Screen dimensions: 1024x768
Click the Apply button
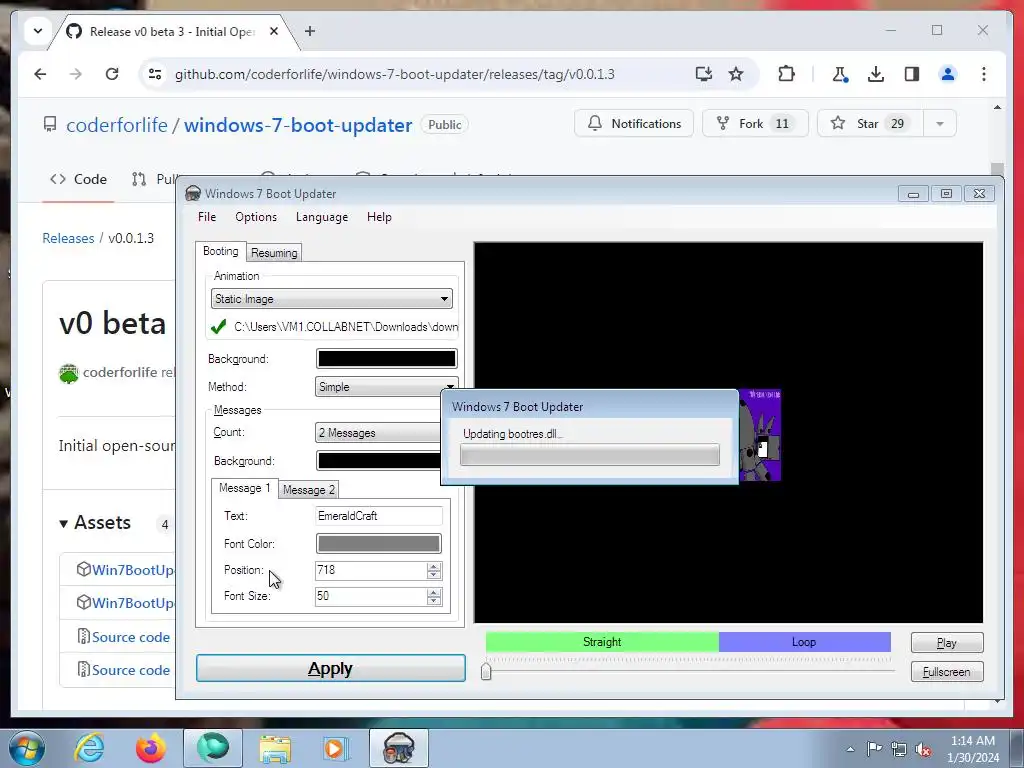click(x=331, y=668)
